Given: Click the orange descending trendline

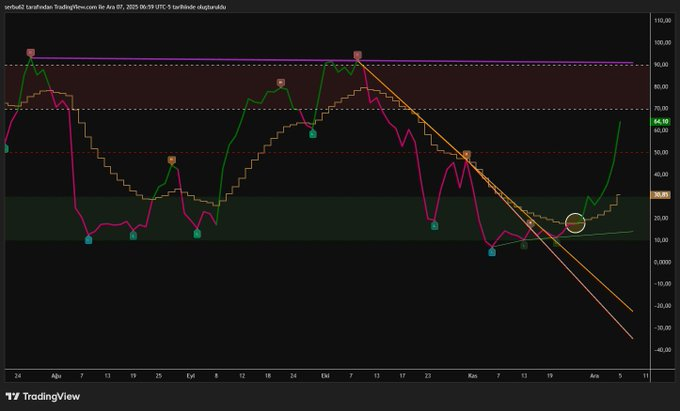Looking at the screenshot, I should [x=494, y=185].
